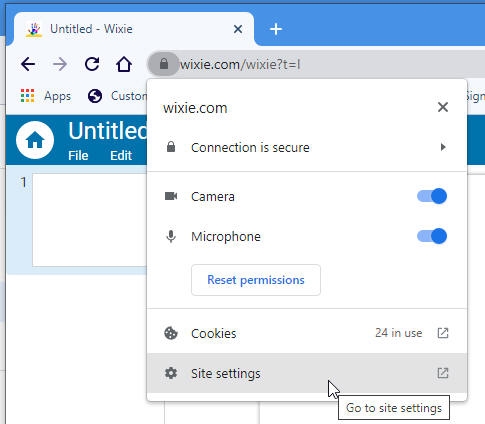
Task: Open the Apps grid bookmark icon
Action: point(27,96)
